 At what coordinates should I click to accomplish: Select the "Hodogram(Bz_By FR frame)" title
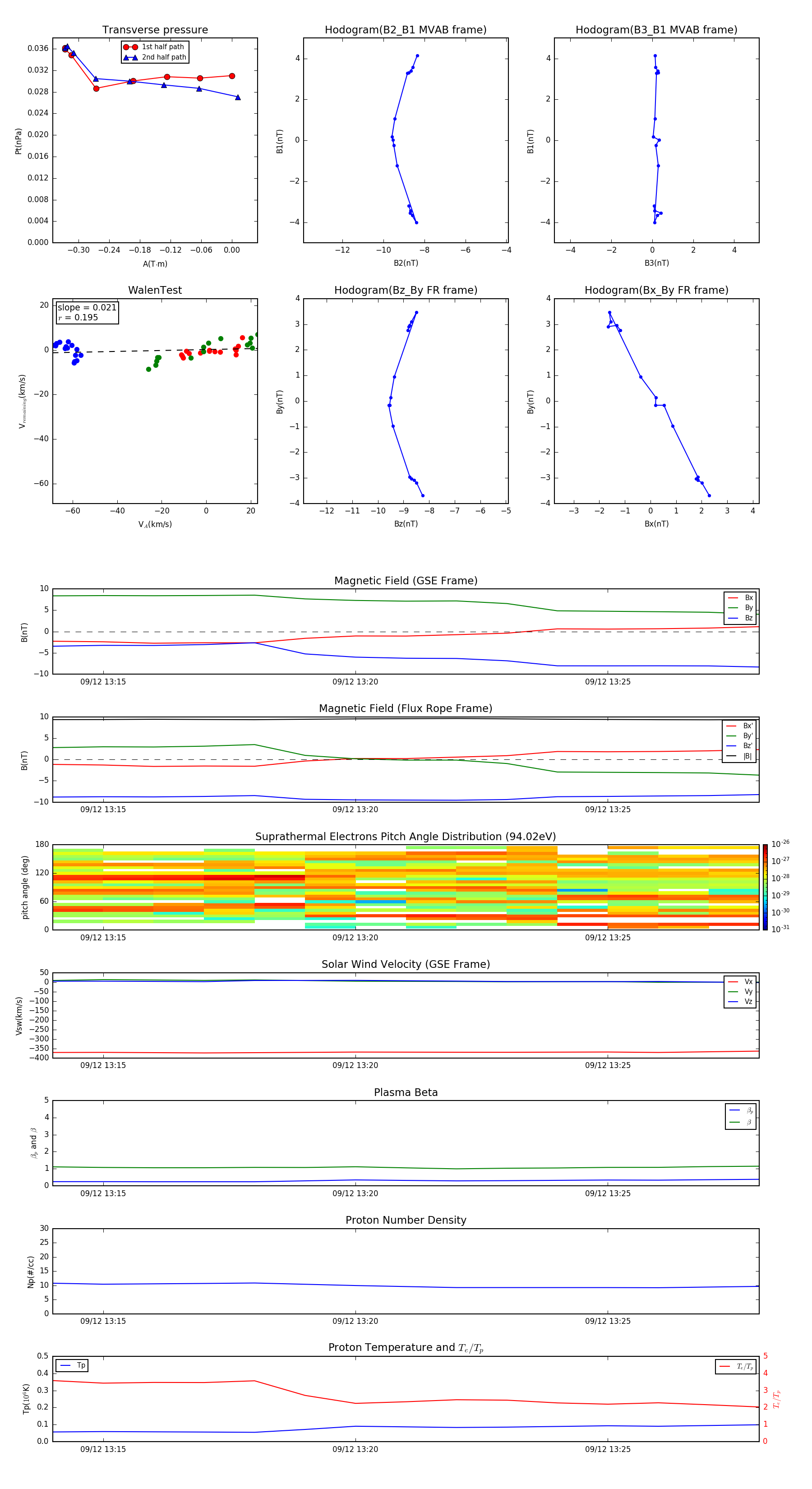click(x=406, y=290)
